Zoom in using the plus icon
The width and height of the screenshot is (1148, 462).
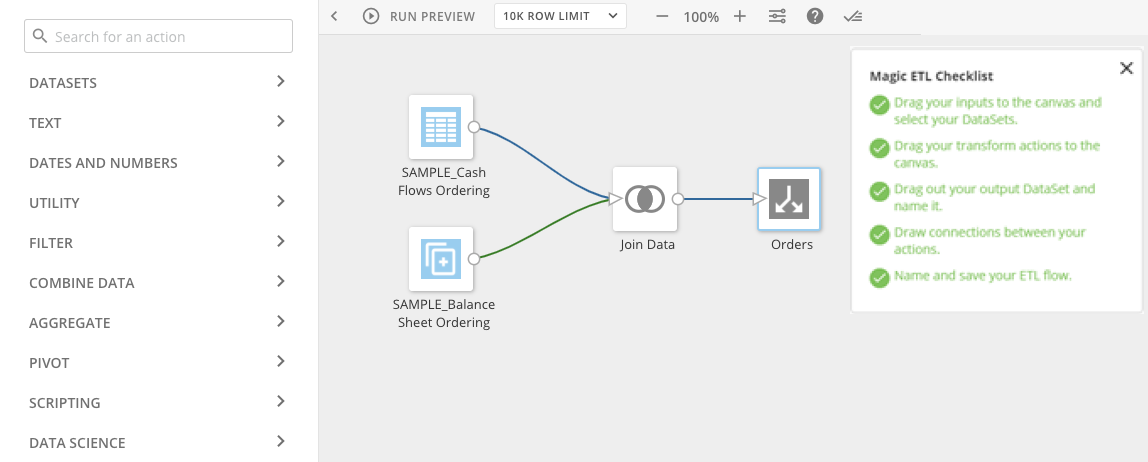740,16
